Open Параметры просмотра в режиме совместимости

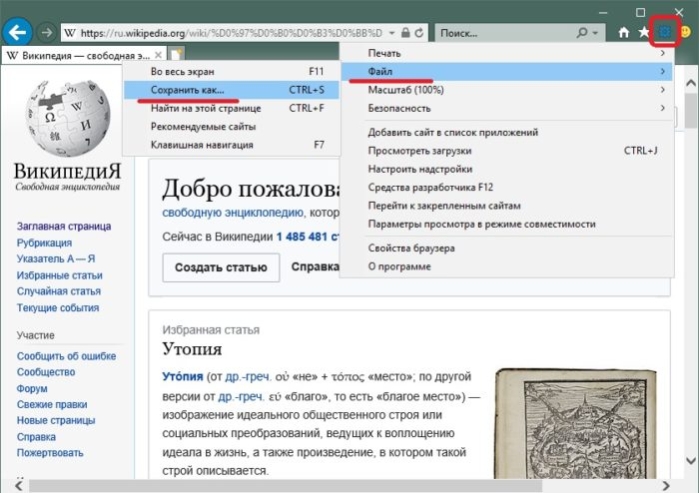point(507,224)
